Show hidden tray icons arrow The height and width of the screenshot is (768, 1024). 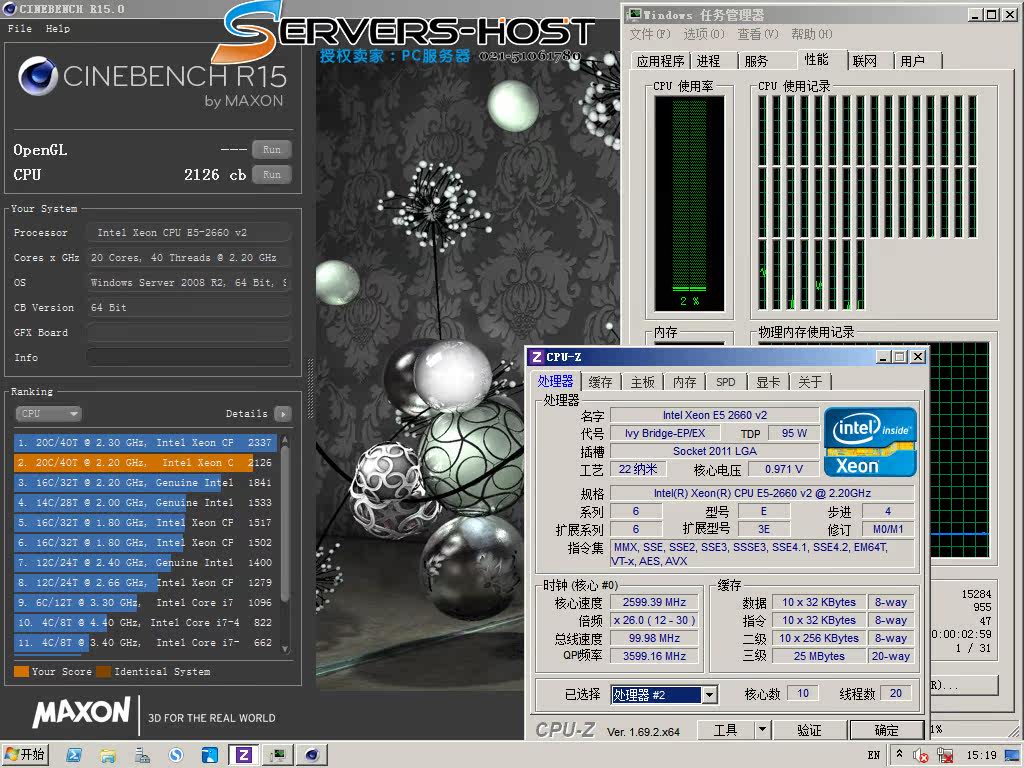(899, 754)
